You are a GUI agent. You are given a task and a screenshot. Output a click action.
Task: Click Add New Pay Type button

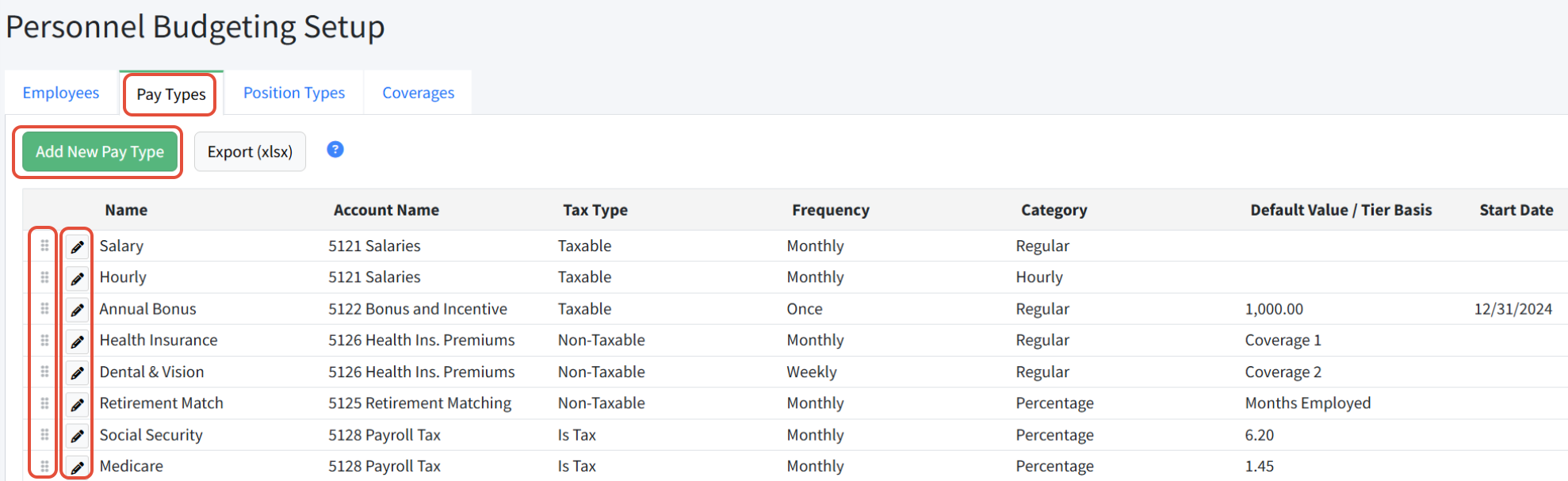point(100,151)
